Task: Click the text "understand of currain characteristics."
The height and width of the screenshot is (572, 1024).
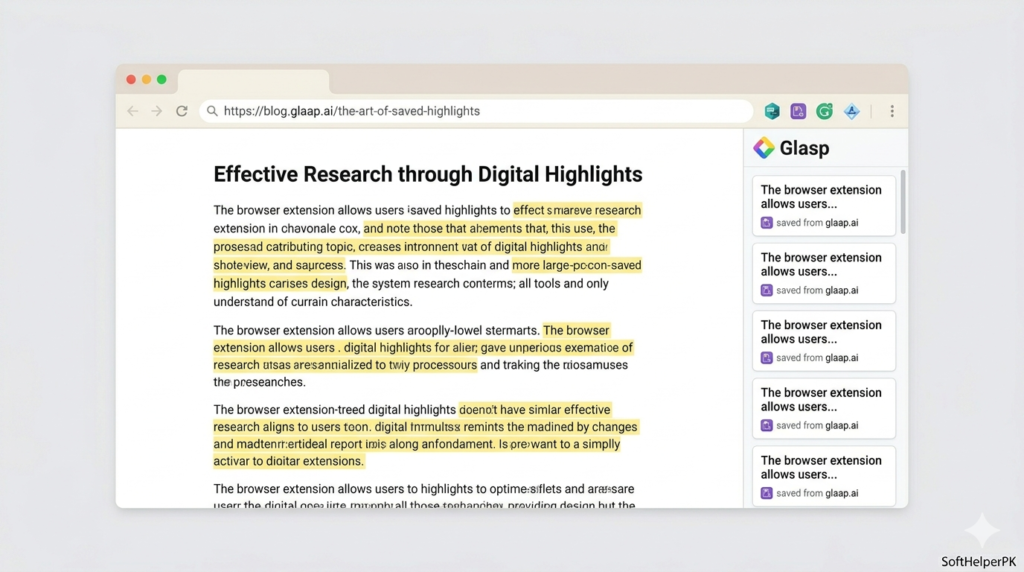Action: click(313, 302)
